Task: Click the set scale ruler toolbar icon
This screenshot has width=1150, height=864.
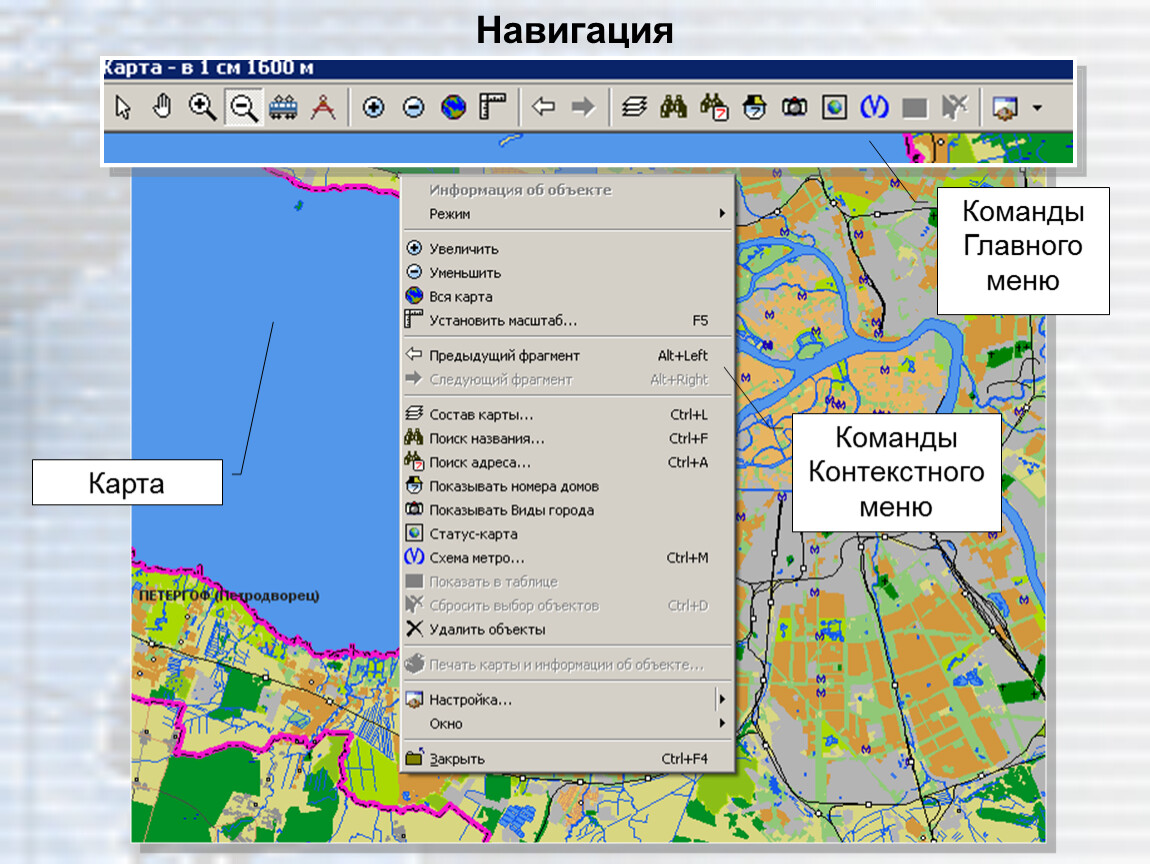Action: 493,107
